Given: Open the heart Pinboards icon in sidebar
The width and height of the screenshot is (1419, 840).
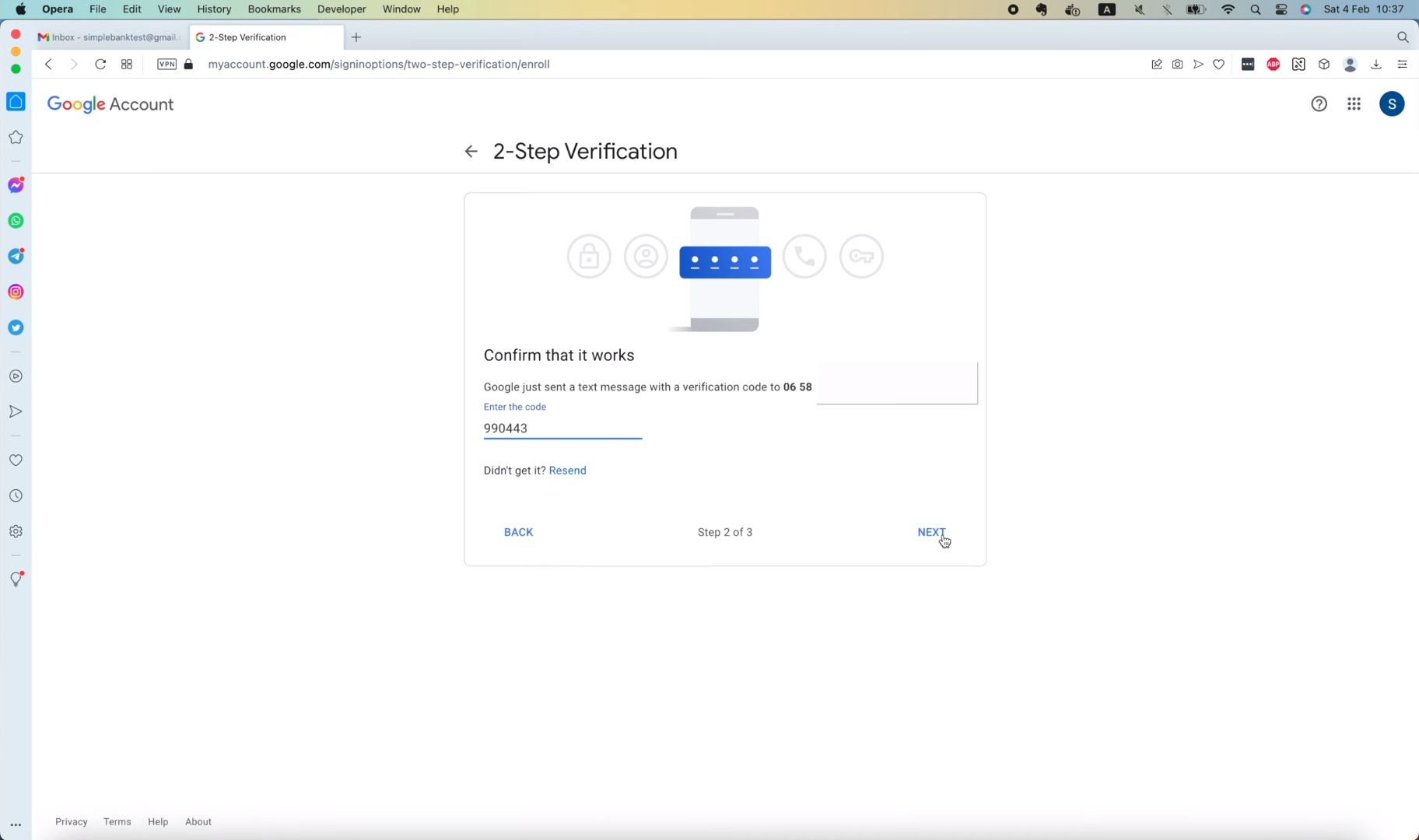Looking at the screenshot, I should click(x=16, y=460).
